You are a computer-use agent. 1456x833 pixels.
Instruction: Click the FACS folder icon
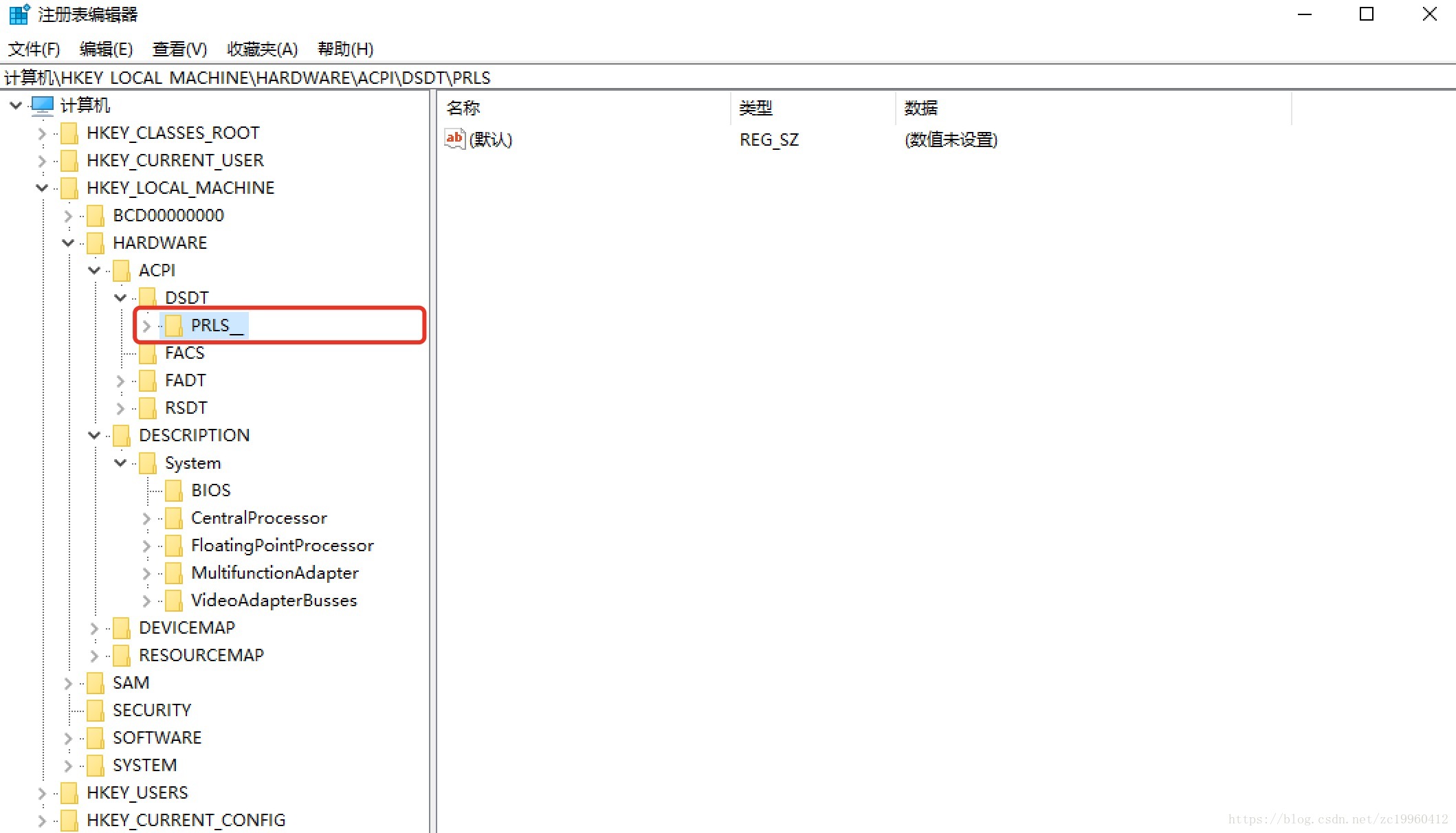pos(148,353)
